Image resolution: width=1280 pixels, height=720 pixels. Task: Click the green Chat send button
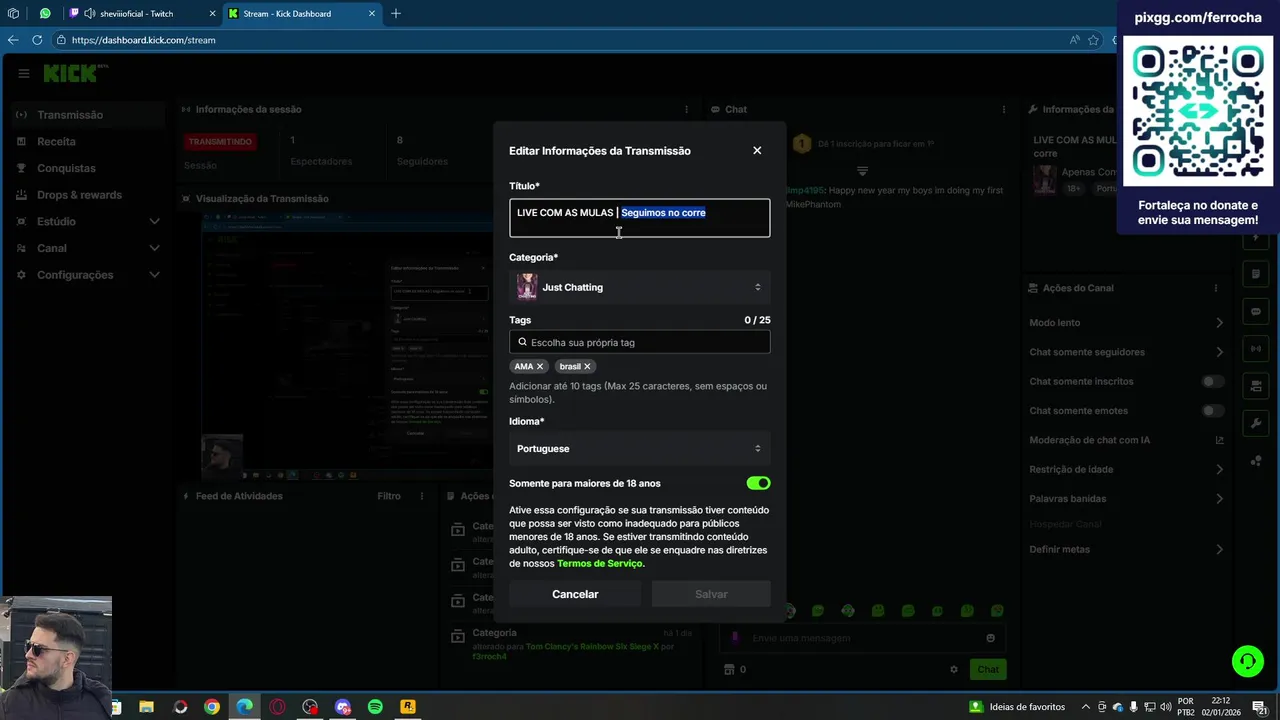click(x=988, y=669)
